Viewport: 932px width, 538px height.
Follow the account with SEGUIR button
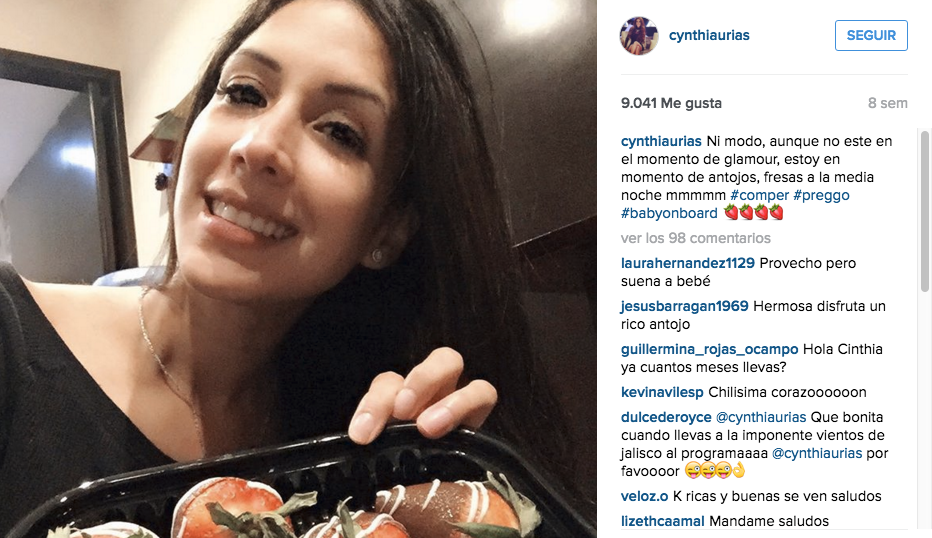(871, 36)
